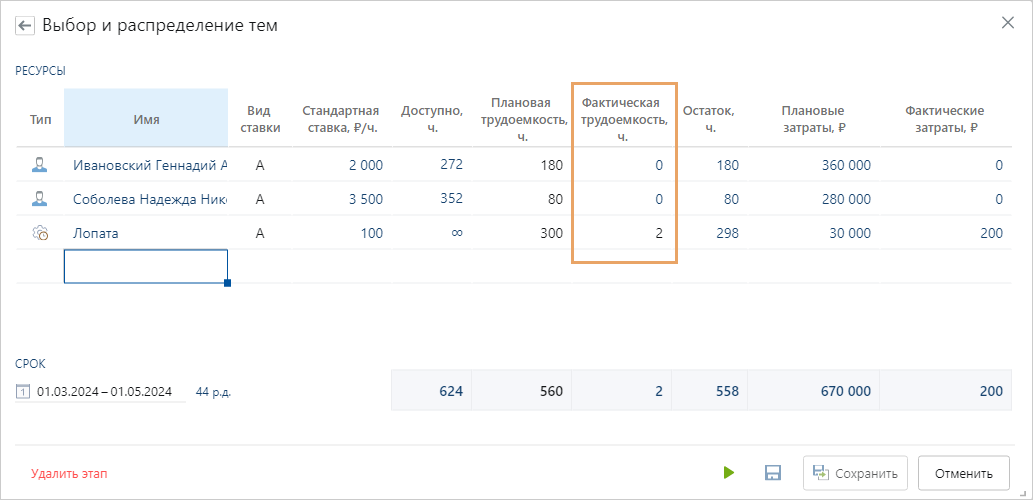Click person icon for Соболева Надежда
The image size is (1033, 500).
pyautogui.click(x=40, y=199)
